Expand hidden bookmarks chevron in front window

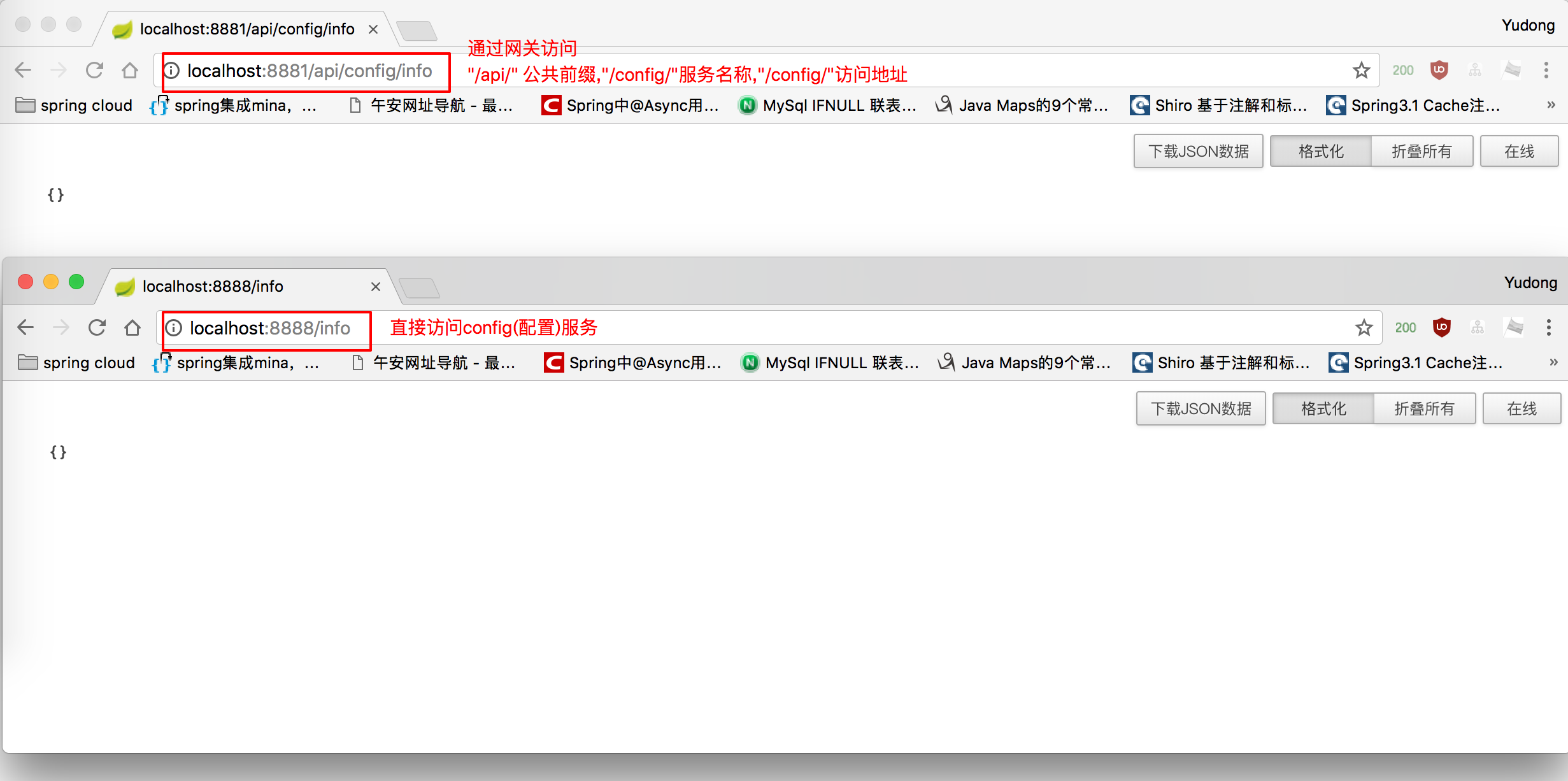point(1553,362)
